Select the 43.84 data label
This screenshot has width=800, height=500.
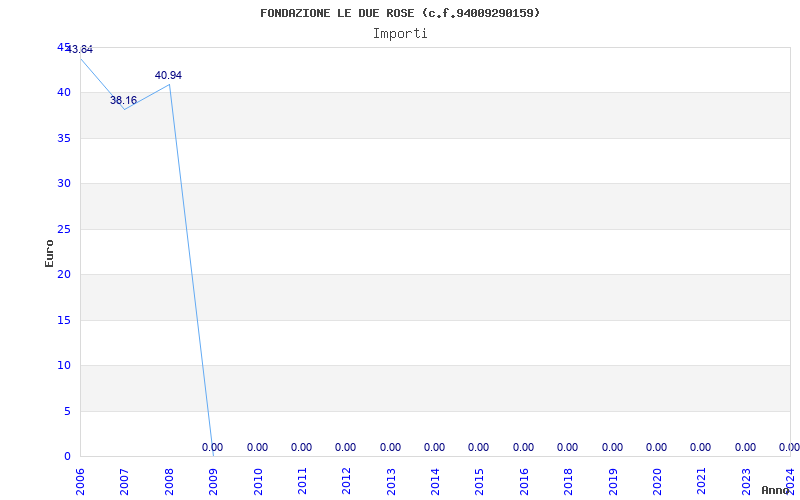[x=80, y=49]
